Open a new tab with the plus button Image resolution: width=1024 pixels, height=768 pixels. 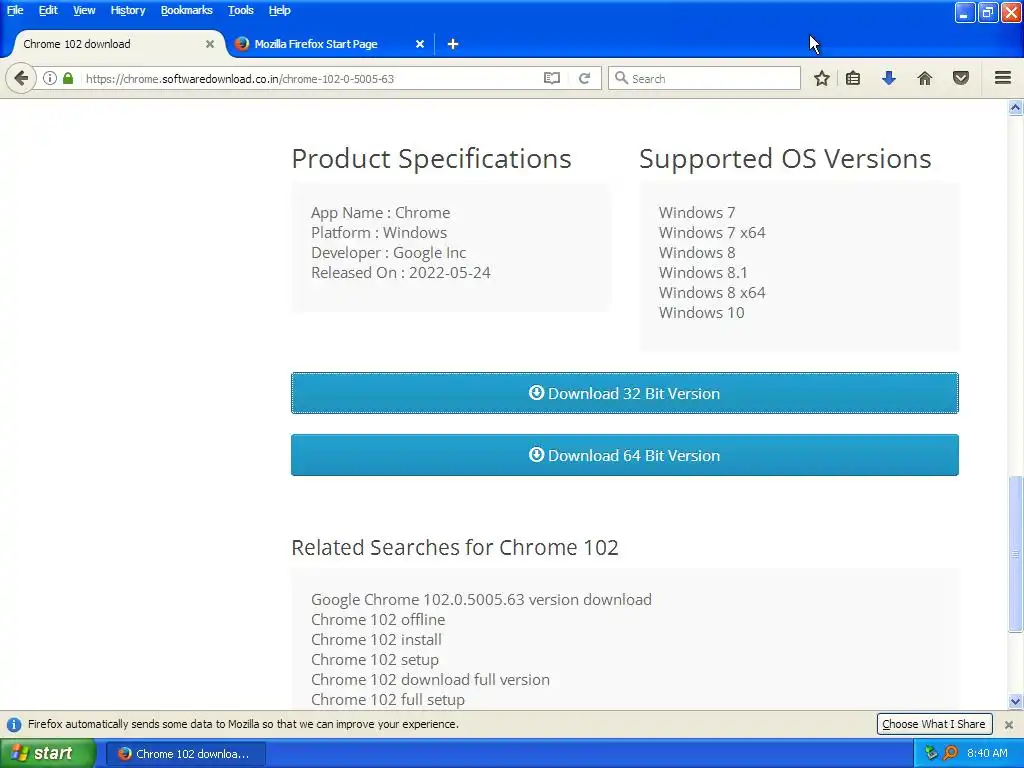click(453, 44)
